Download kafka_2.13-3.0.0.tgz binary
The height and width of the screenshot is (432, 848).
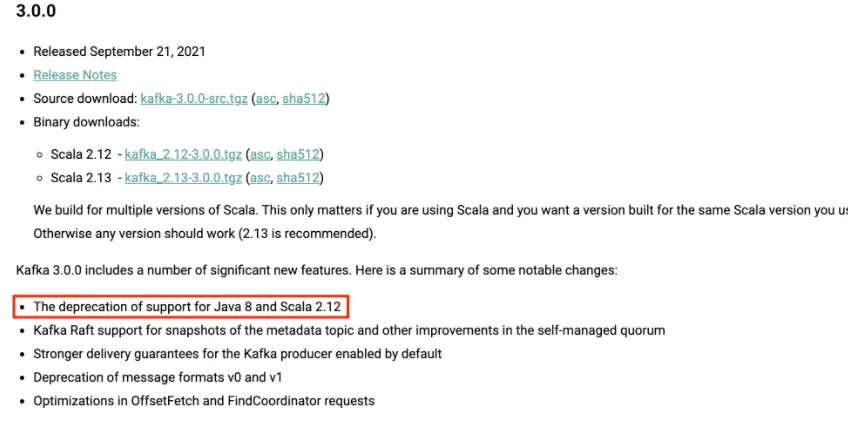[183, 178]
